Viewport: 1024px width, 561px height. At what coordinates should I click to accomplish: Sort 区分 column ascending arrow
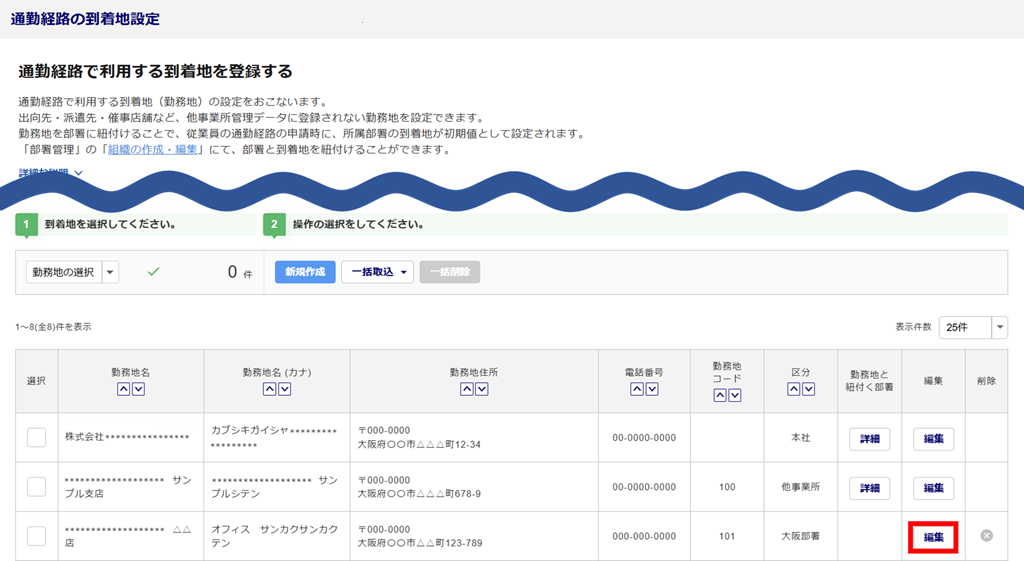tap(793, 389)
